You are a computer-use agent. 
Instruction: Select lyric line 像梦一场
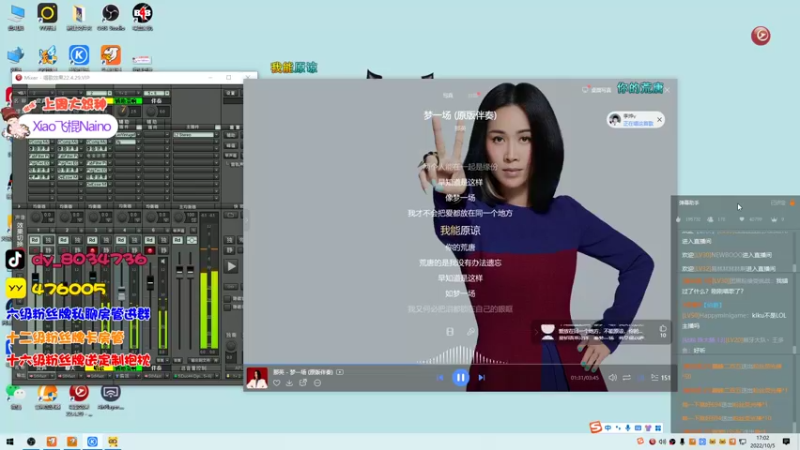460,198
